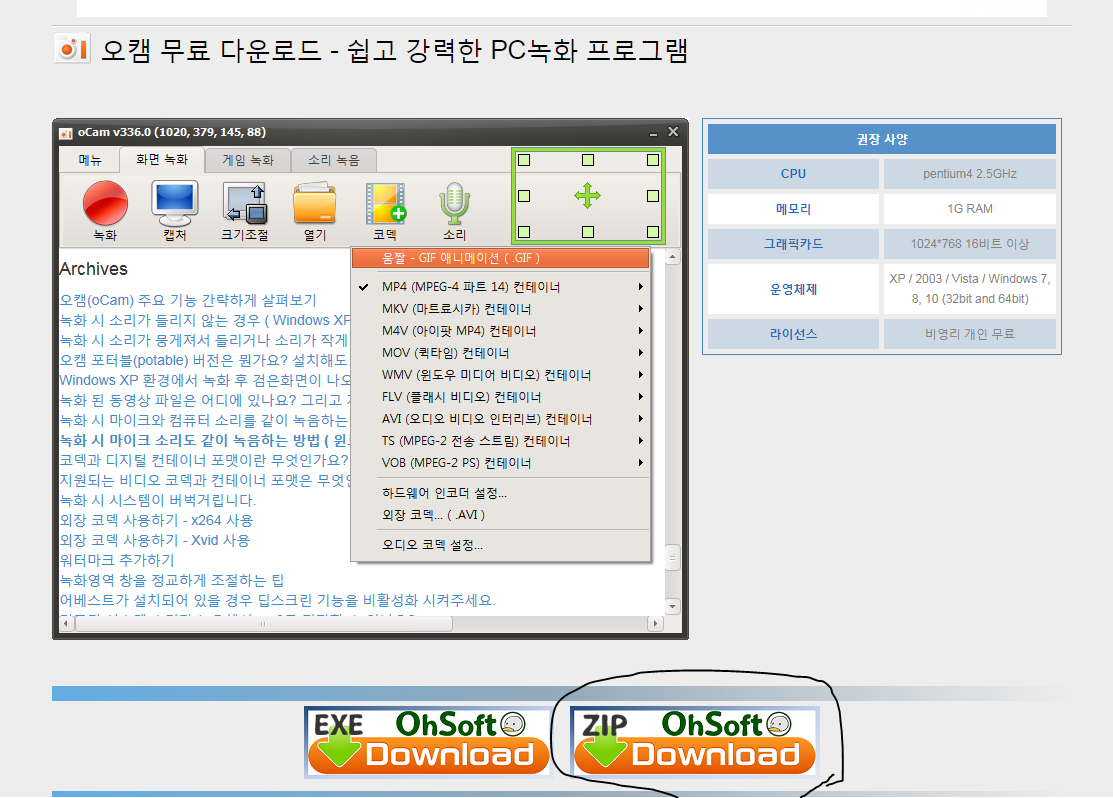Click the 라이선스 row label
The width and height of the screenshot is (1113, 798).
pos(793,334)
